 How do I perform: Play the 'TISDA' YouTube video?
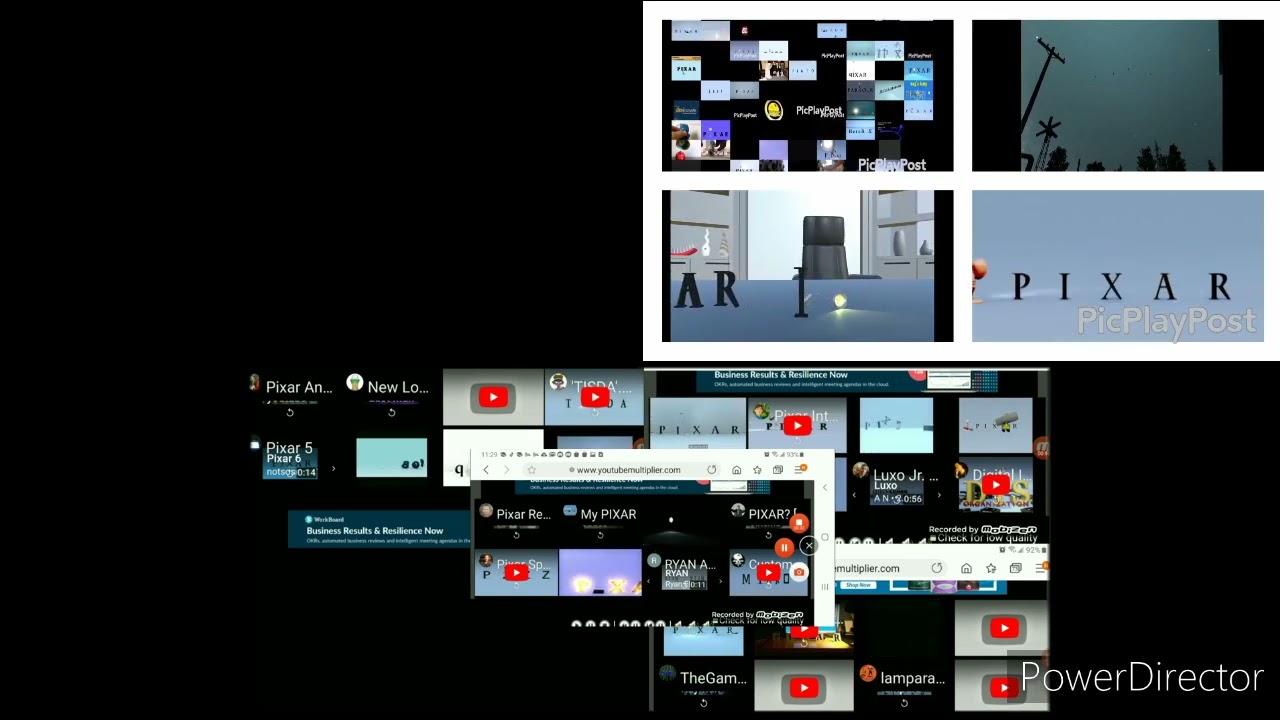(595, 397)
